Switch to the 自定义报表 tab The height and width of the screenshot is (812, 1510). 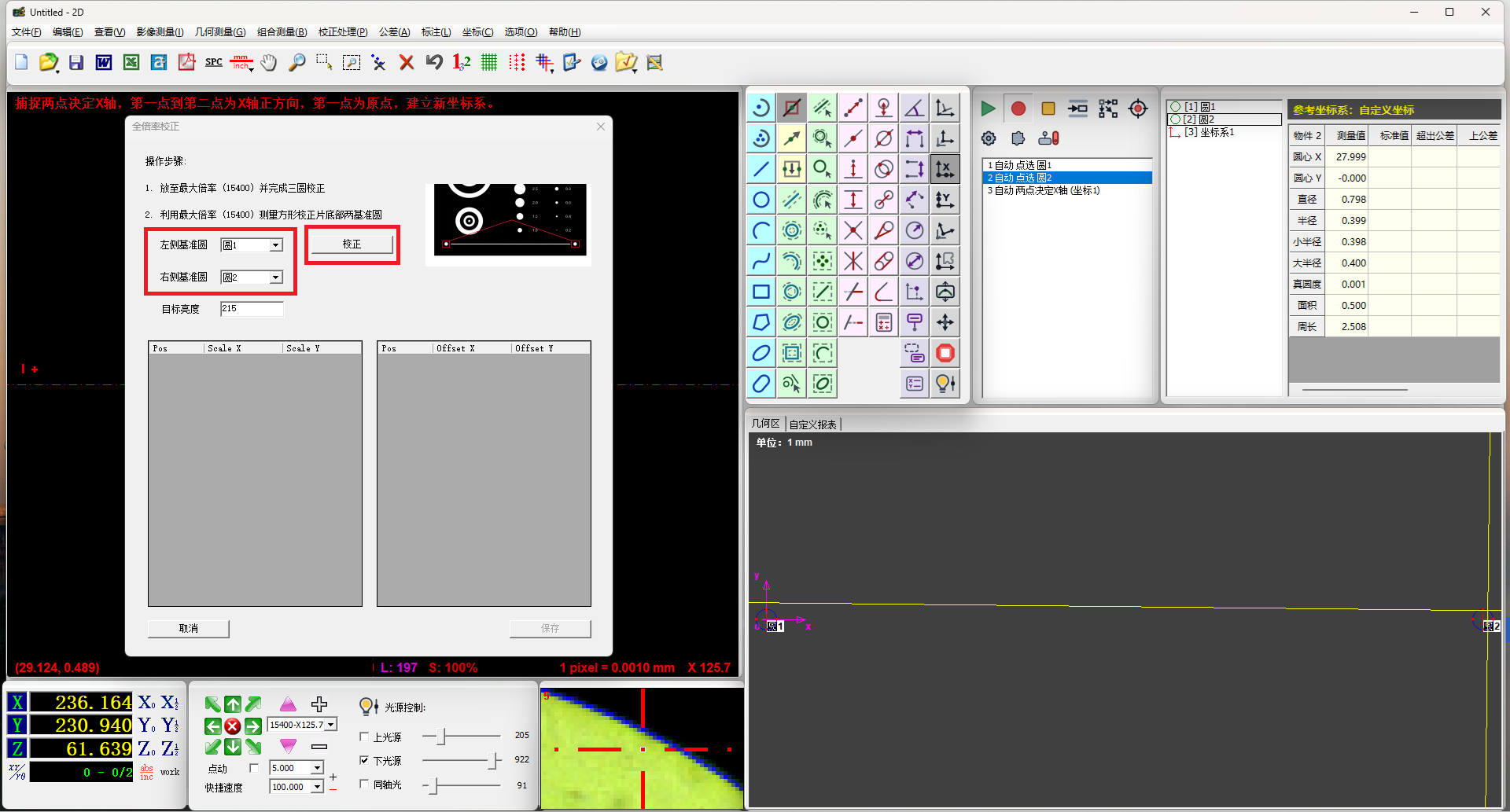coord(812,424)
